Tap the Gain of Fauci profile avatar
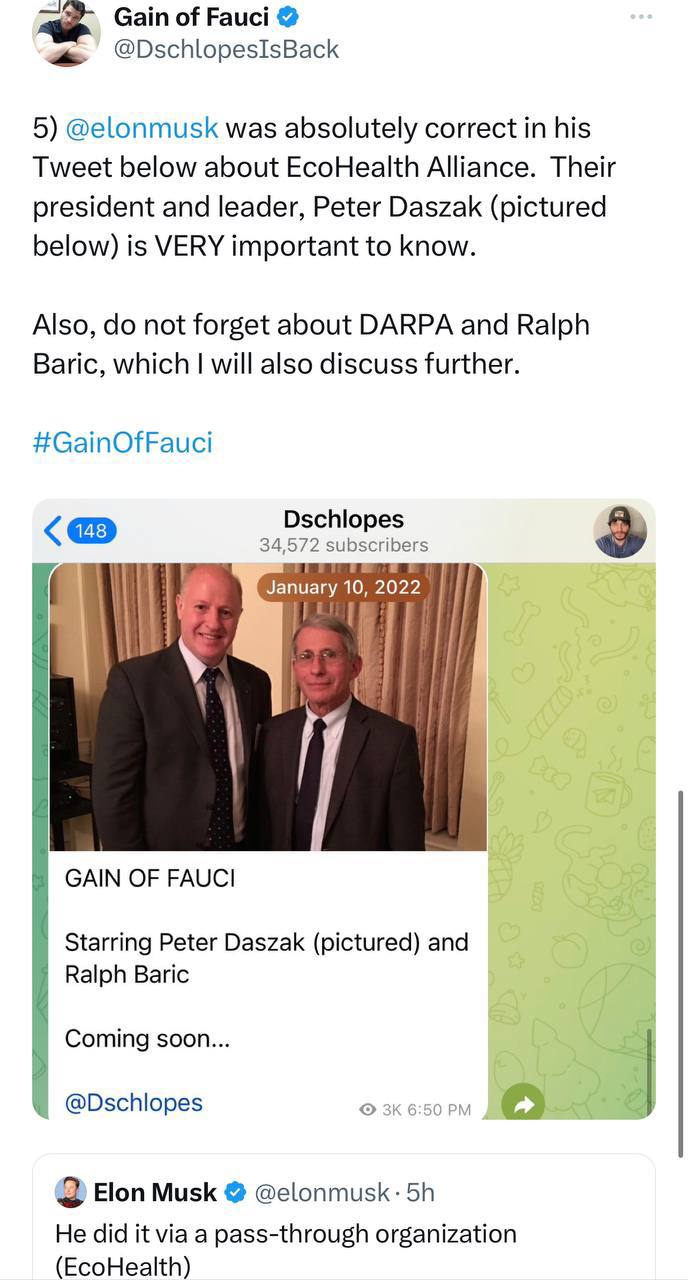 [x=66, y=32]
